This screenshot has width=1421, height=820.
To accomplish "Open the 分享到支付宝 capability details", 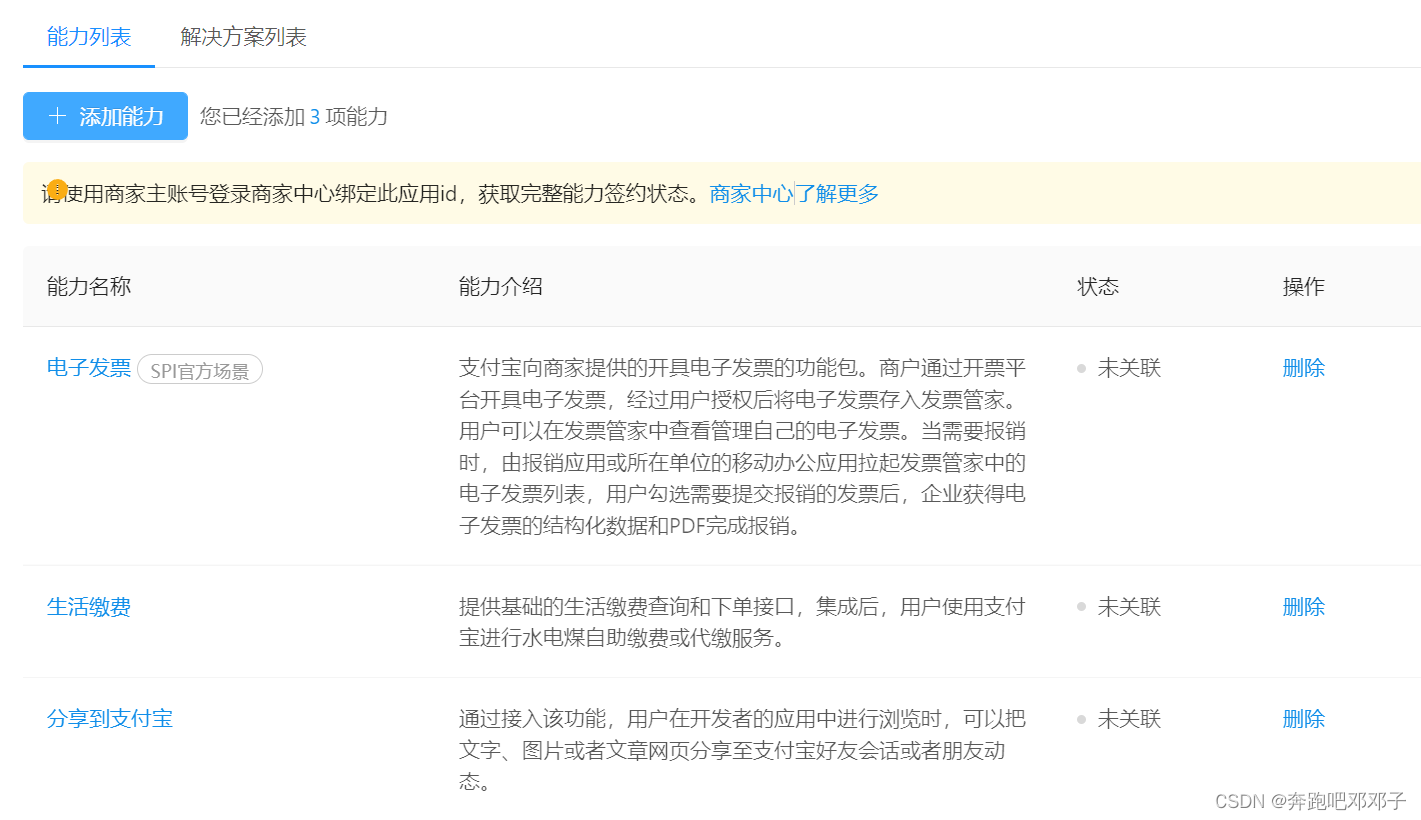I will click(x=110, y=718).
